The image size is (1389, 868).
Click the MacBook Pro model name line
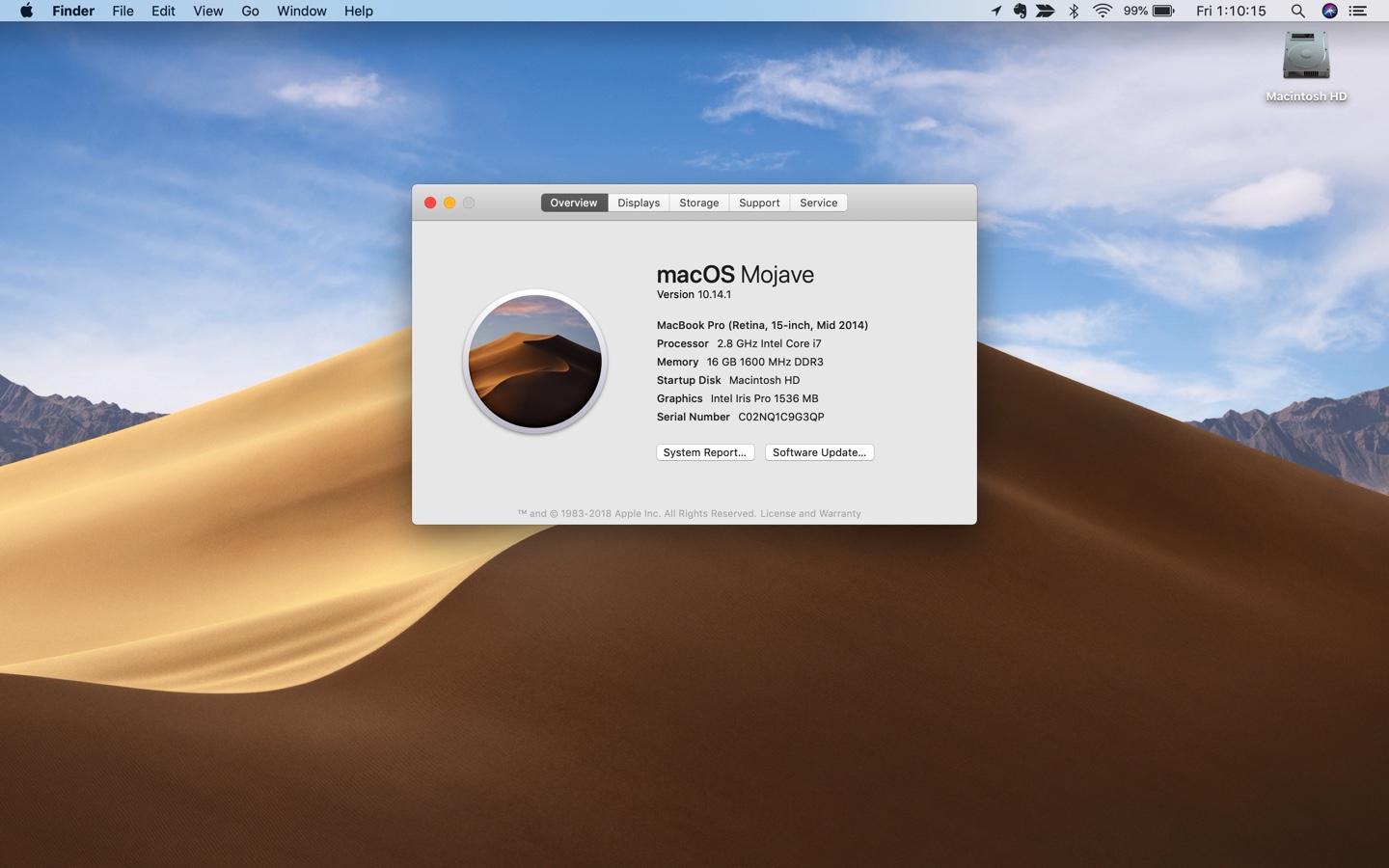(762, 325)
